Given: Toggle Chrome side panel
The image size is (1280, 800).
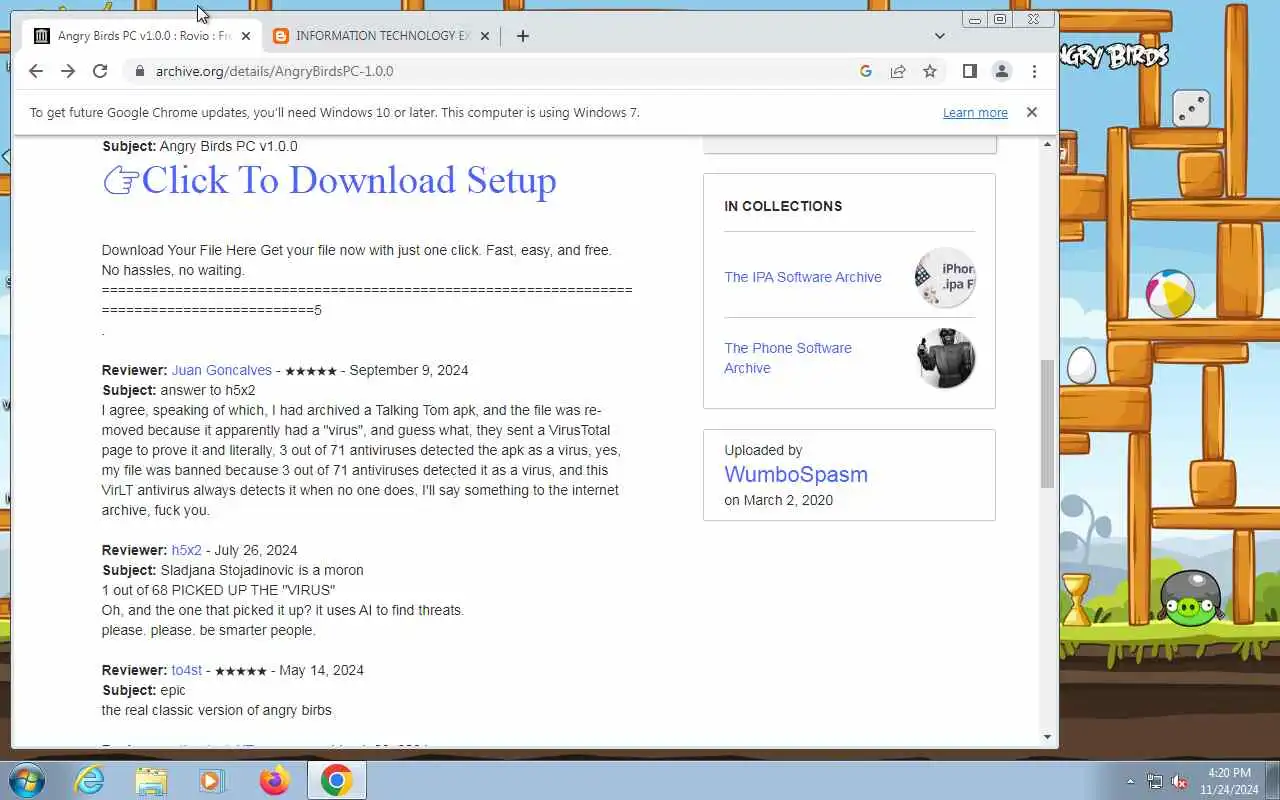Looking at the screenshot, I should click(969, 71).
